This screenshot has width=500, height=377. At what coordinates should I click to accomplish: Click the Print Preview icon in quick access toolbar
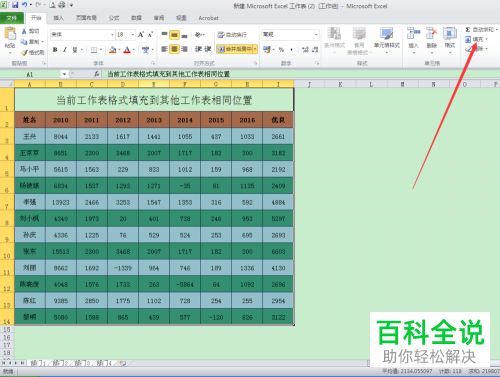pos(52,5)
